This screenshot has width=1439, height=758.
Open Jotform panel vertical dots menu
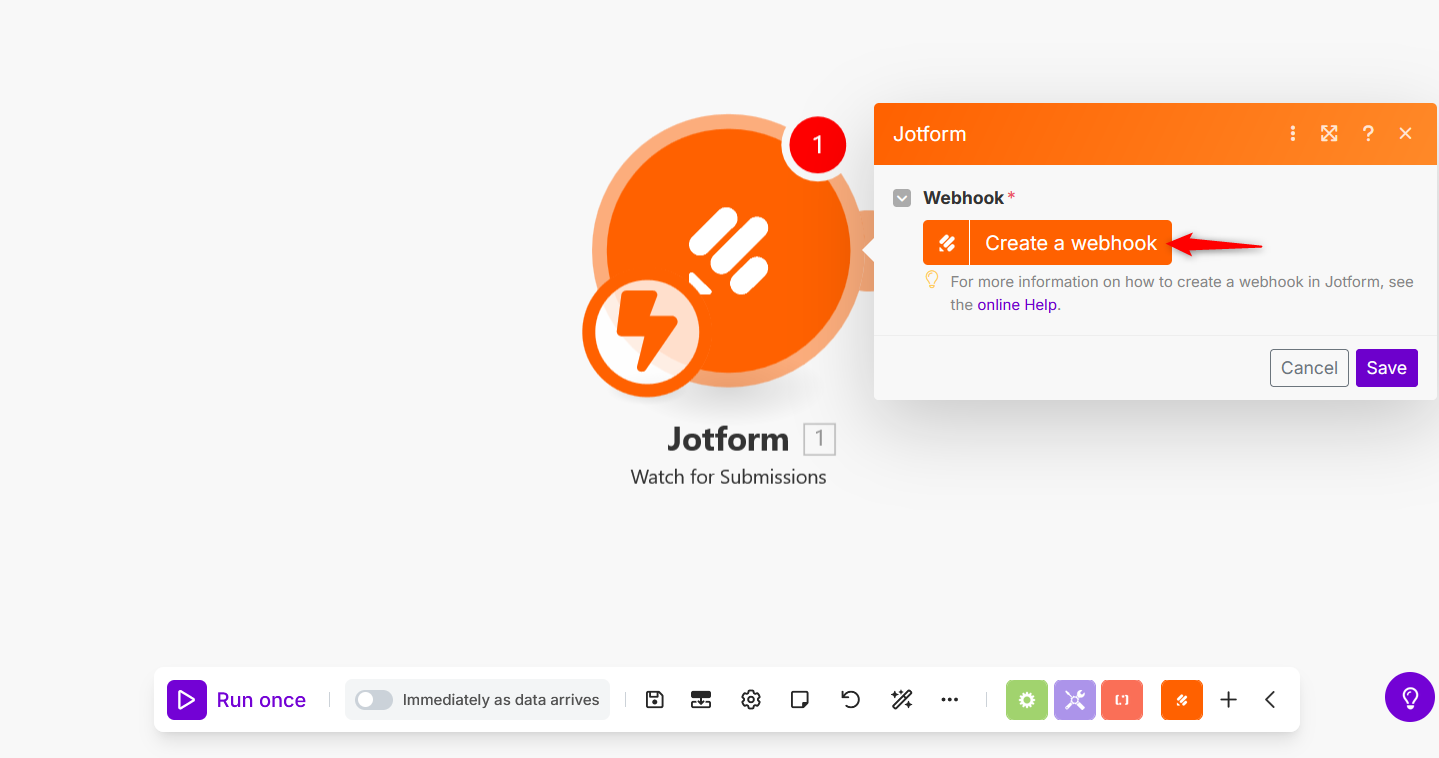[x=1293, y=134]
